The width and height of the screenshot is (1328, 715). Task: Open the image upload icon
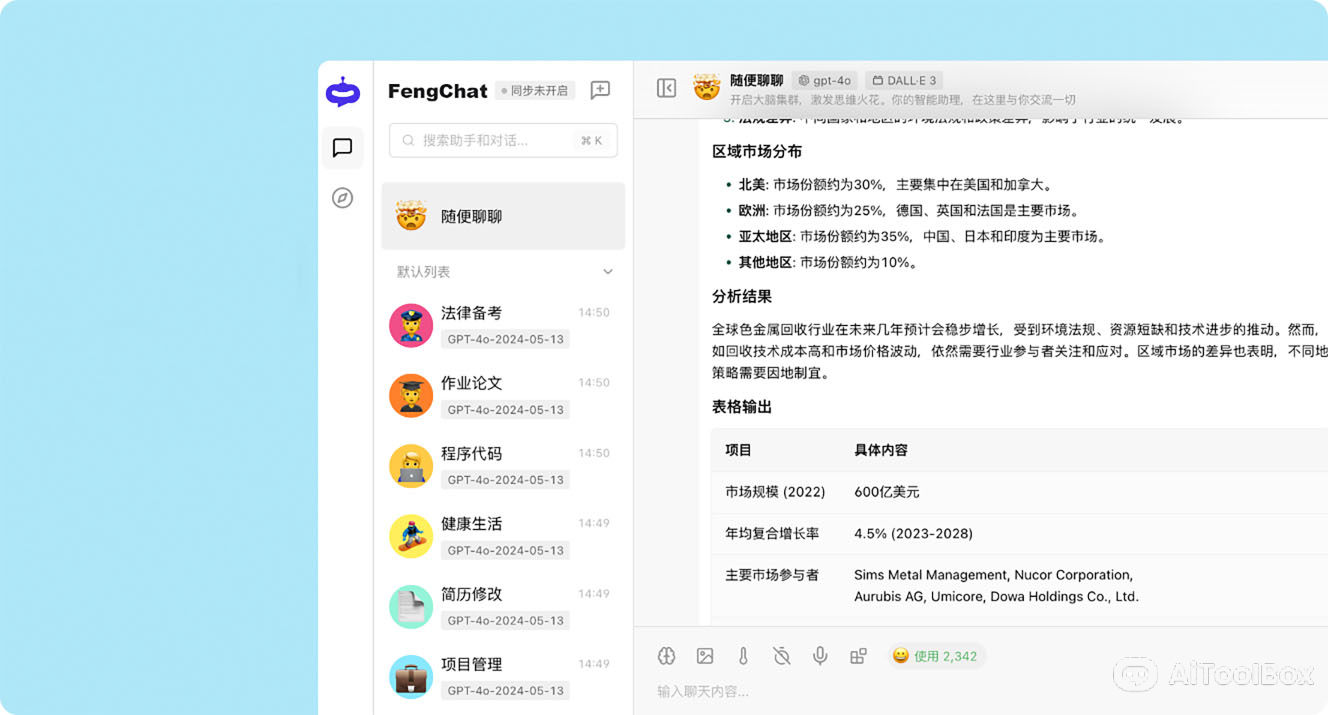[705, 655]
